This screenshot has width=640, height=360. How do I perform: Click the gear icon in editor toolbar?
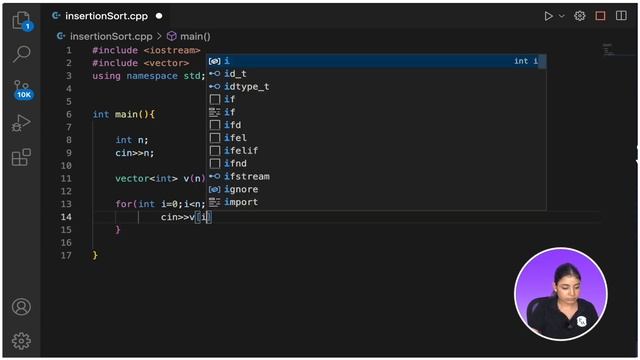point(580,16)
